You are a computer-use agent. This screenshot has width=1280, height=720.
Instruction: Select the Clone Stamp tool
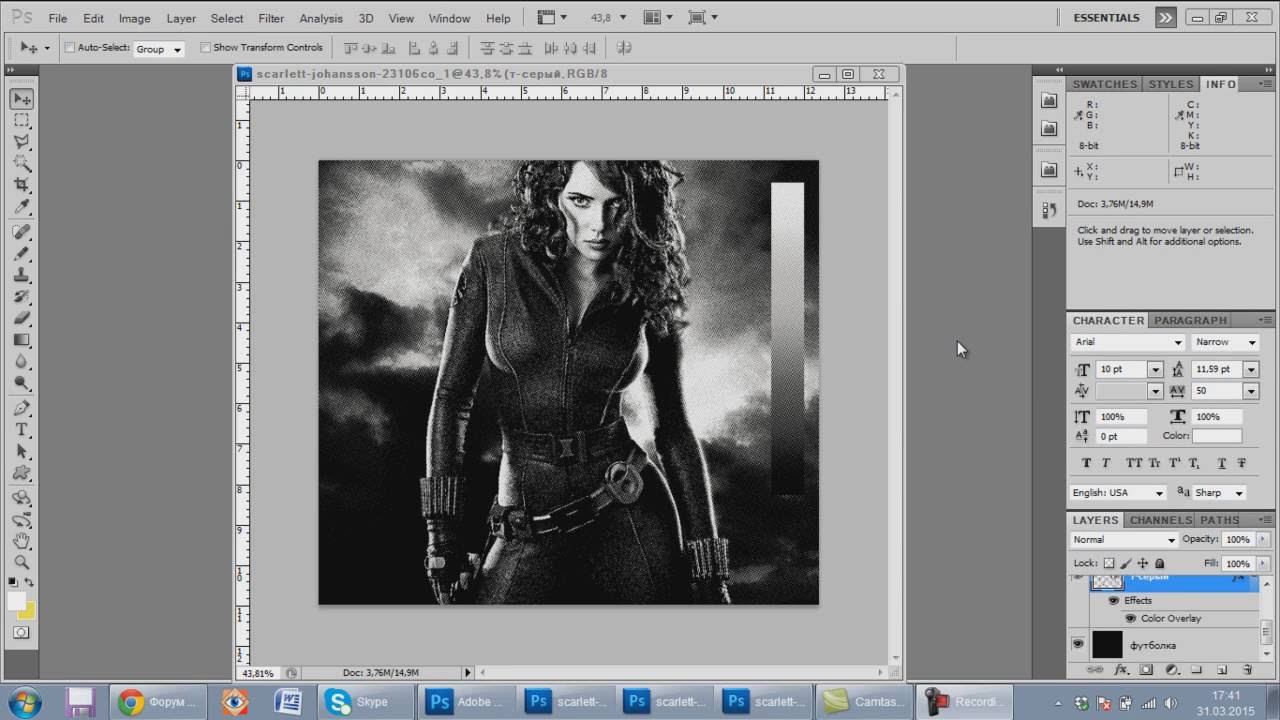point(22,275)
